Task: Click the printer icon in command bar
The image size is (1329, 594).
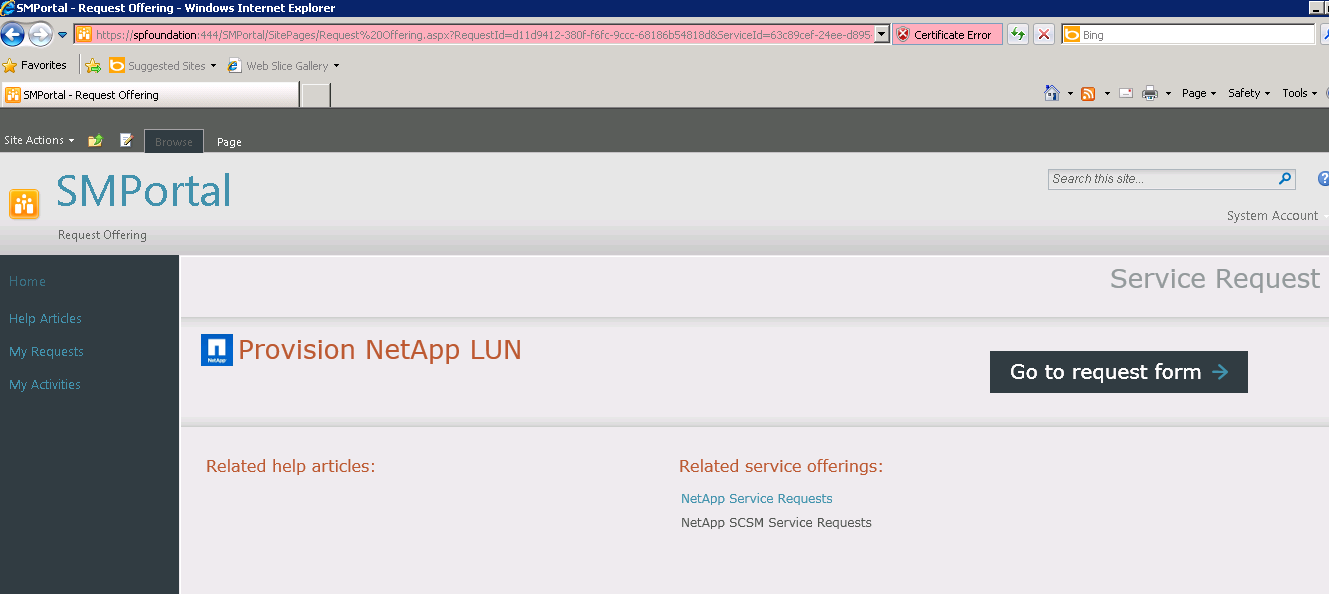Action: [x=1150, y=93]
